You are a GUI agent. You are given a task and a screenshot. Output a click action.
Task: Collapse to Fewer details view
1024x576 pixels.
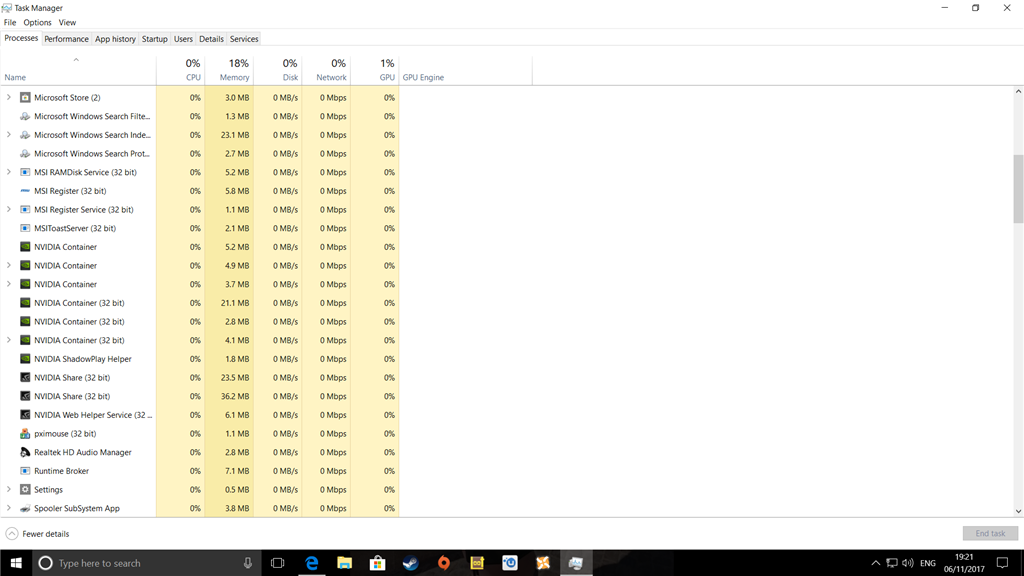tap(37, 534)
